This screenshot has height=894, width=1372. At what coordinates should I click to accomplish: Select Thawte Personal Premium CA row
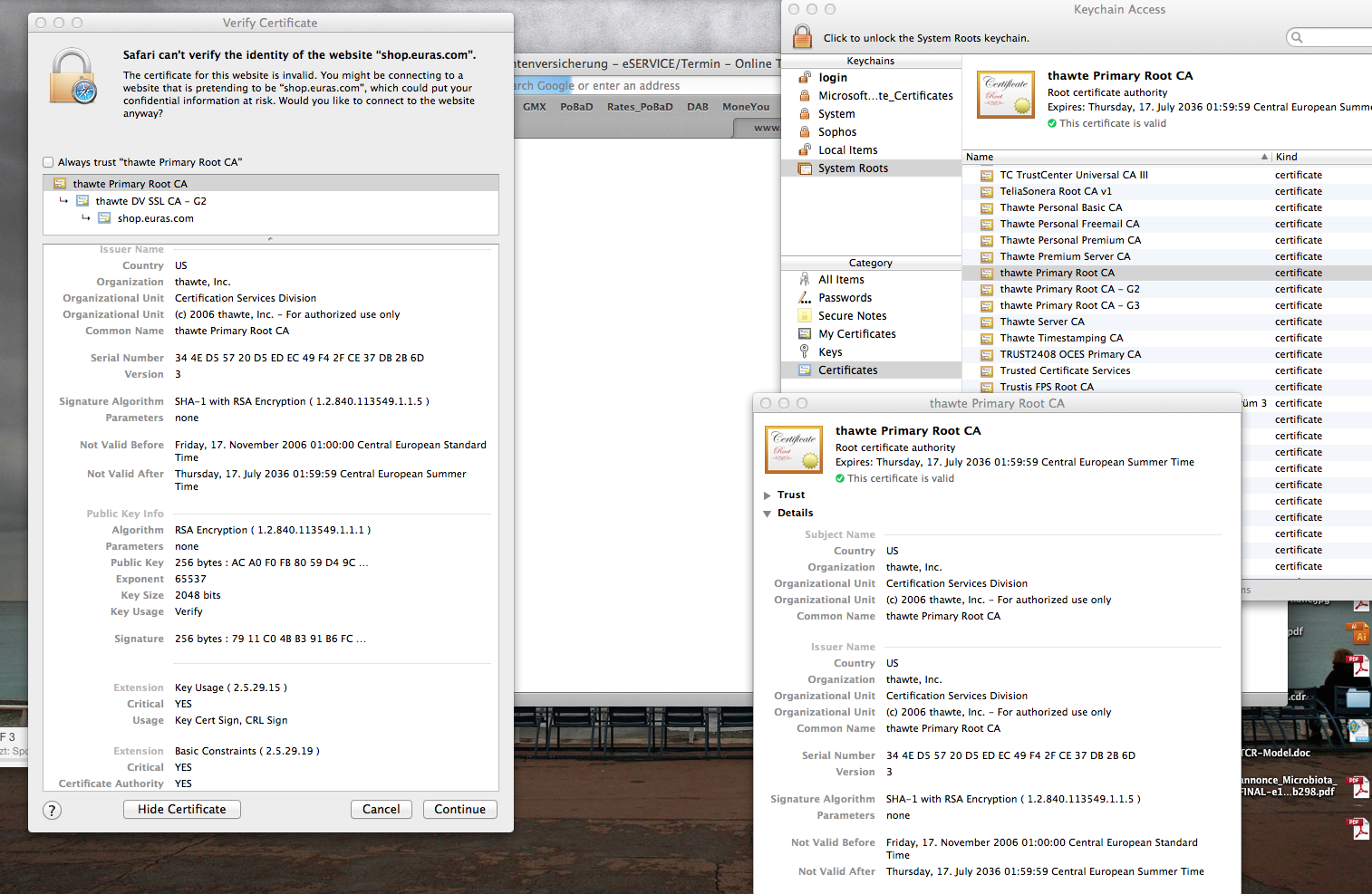[x=1167, y=240]
